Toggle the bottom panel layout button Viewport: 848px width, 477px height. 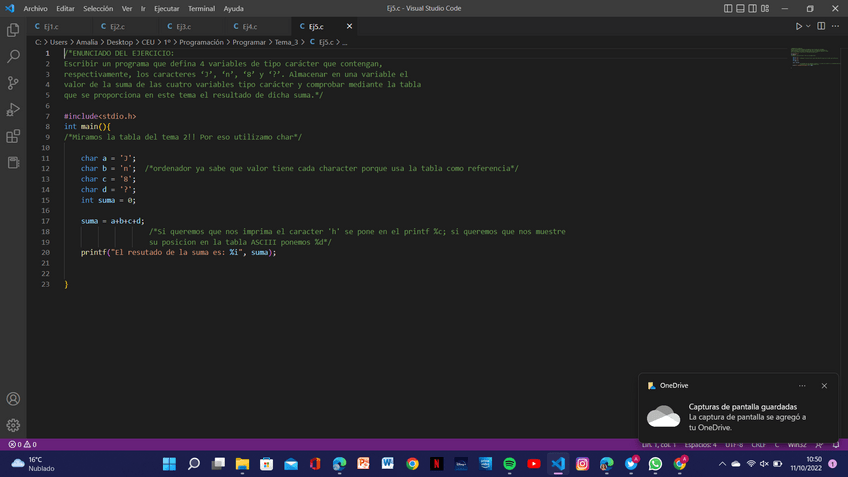pyautogui.click(x=741, y=8)
